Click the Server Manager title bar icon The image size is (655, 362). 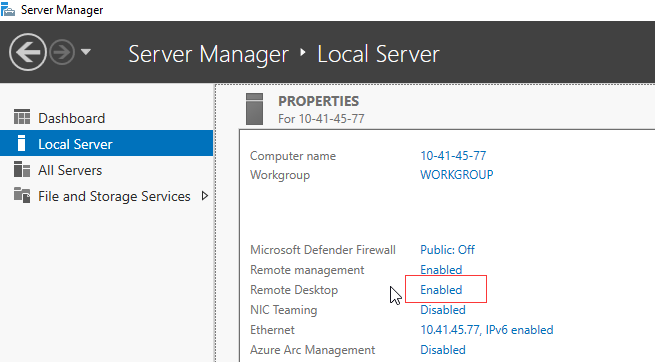point(8,9)
